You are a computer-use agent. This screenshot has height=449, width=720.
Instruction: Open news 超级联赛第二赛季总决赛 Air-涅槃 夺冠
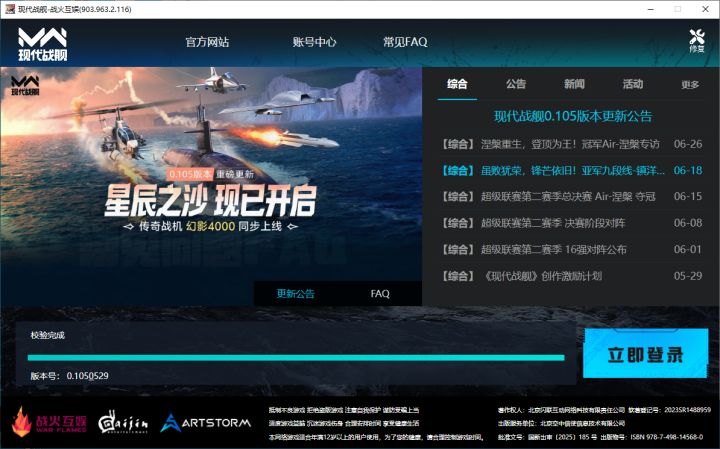571,196
